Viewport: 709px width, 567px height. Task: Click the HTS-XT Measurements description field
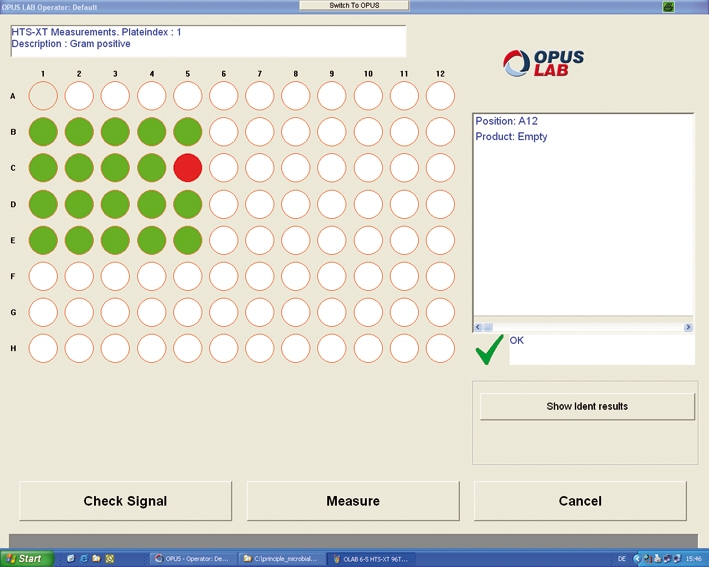[208, 41]
